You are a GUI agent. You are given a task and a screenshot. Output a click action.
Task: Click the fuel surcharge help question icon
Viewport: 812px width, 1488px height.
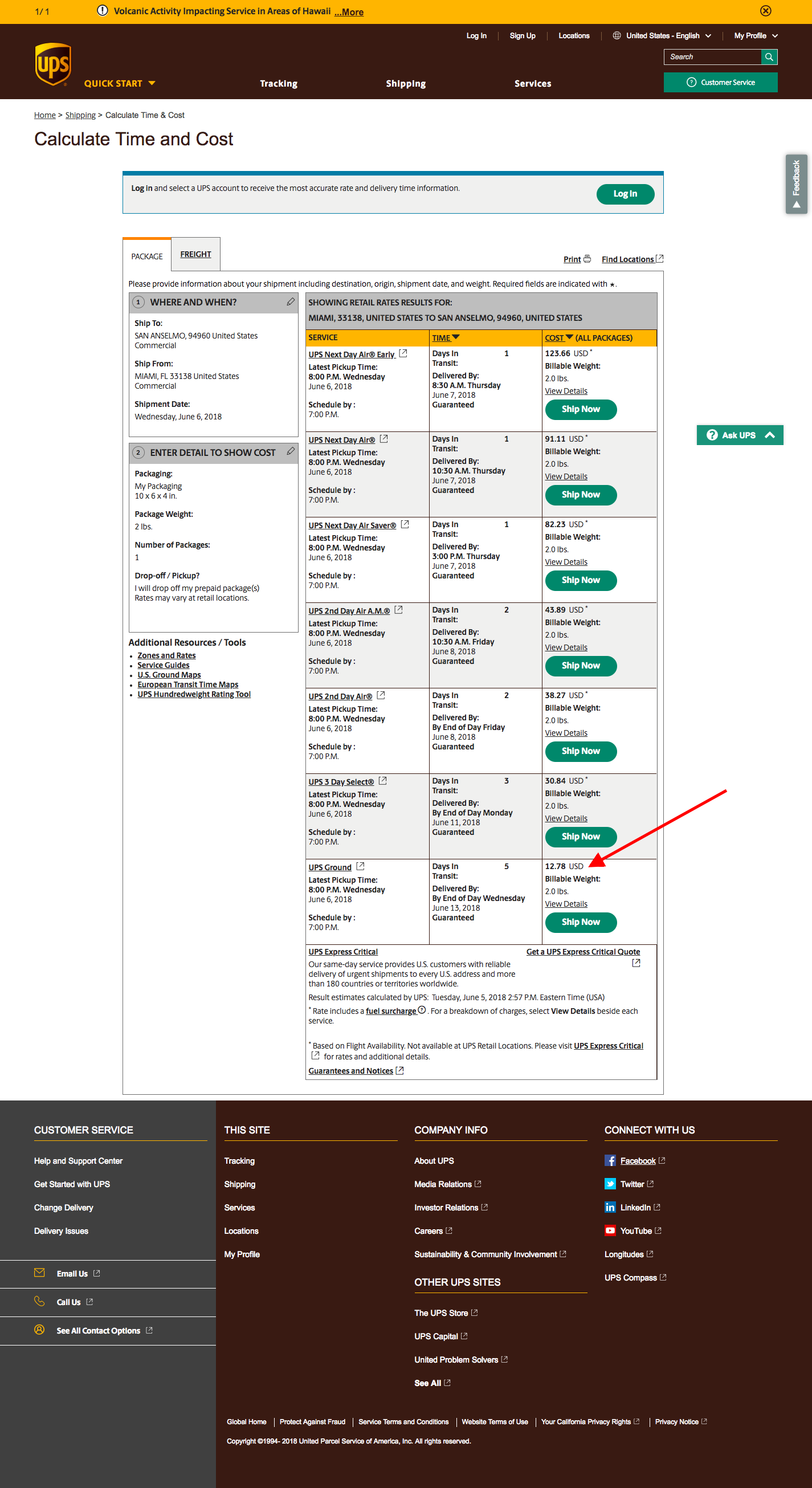422,1010
